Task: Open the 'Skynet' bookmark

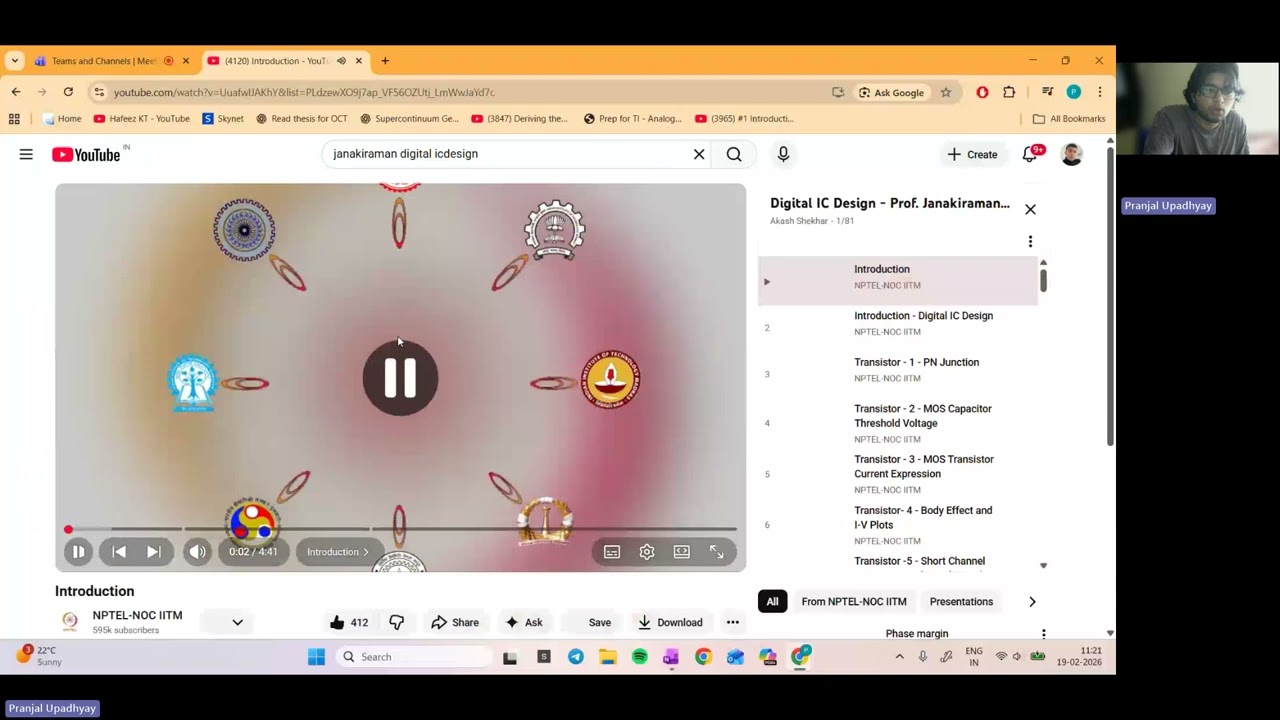Action: [223, 118]
